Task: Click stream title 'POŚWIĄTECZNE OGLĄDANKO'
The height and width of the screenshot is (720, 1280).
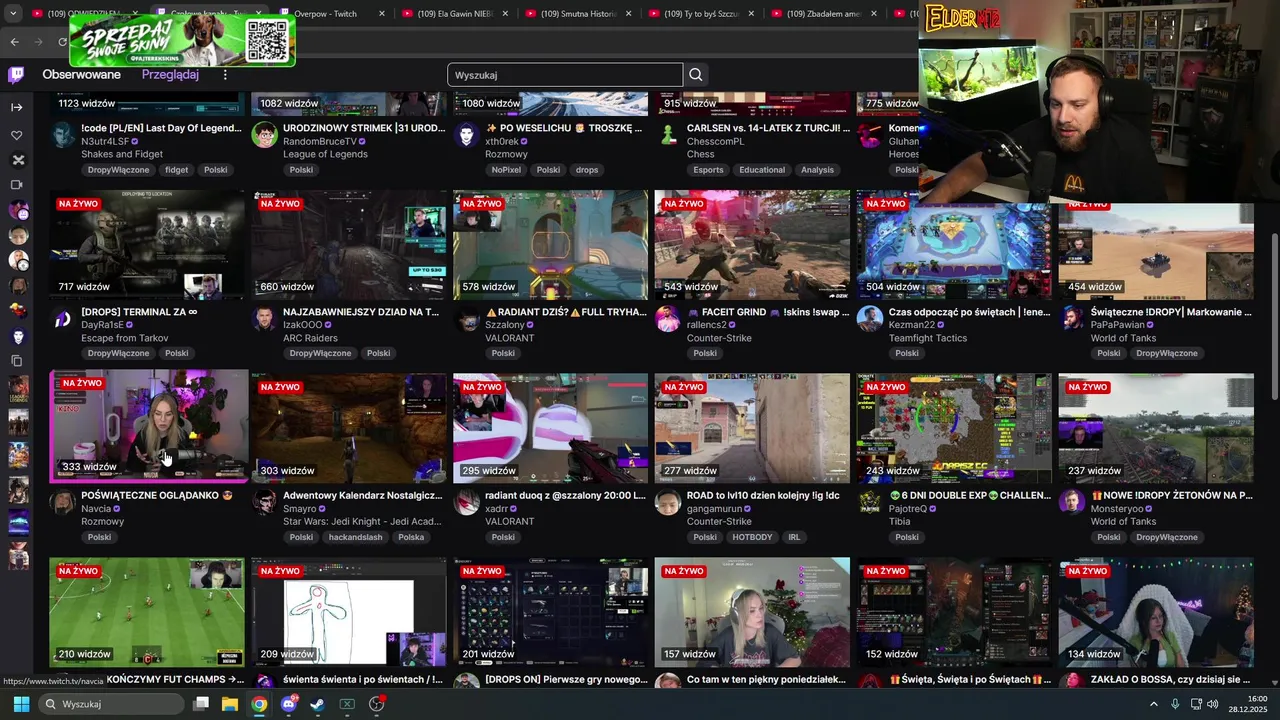Action: click(157, 495)
